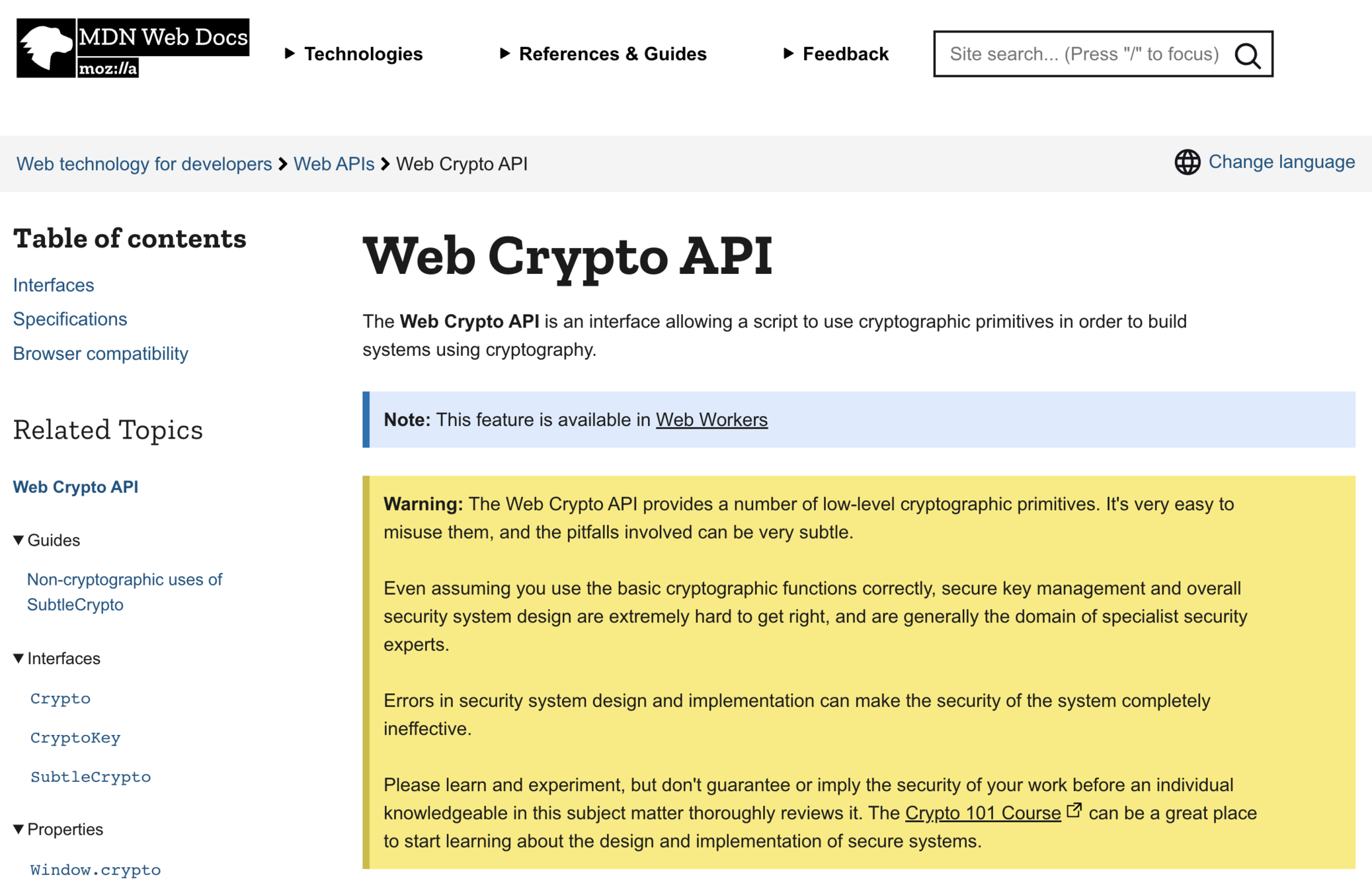Open the SubtleCrypto interface page
1372x893 pixels.
(x=91, y=777)
